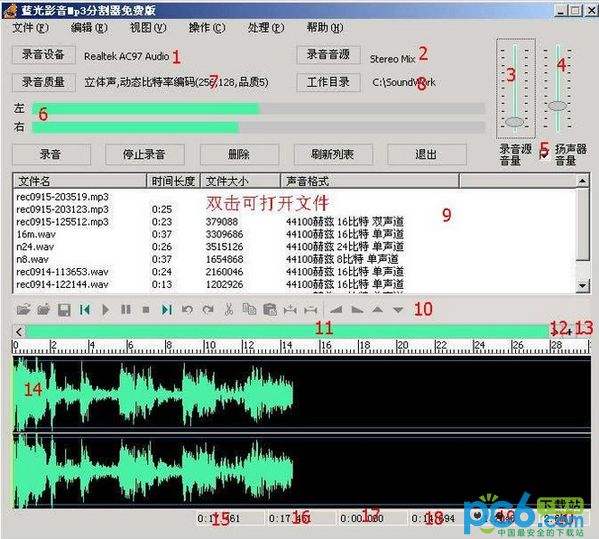Open the 视图 (V) menu
The height and width of the screenshot is (539, 599).
click(148, 28)
